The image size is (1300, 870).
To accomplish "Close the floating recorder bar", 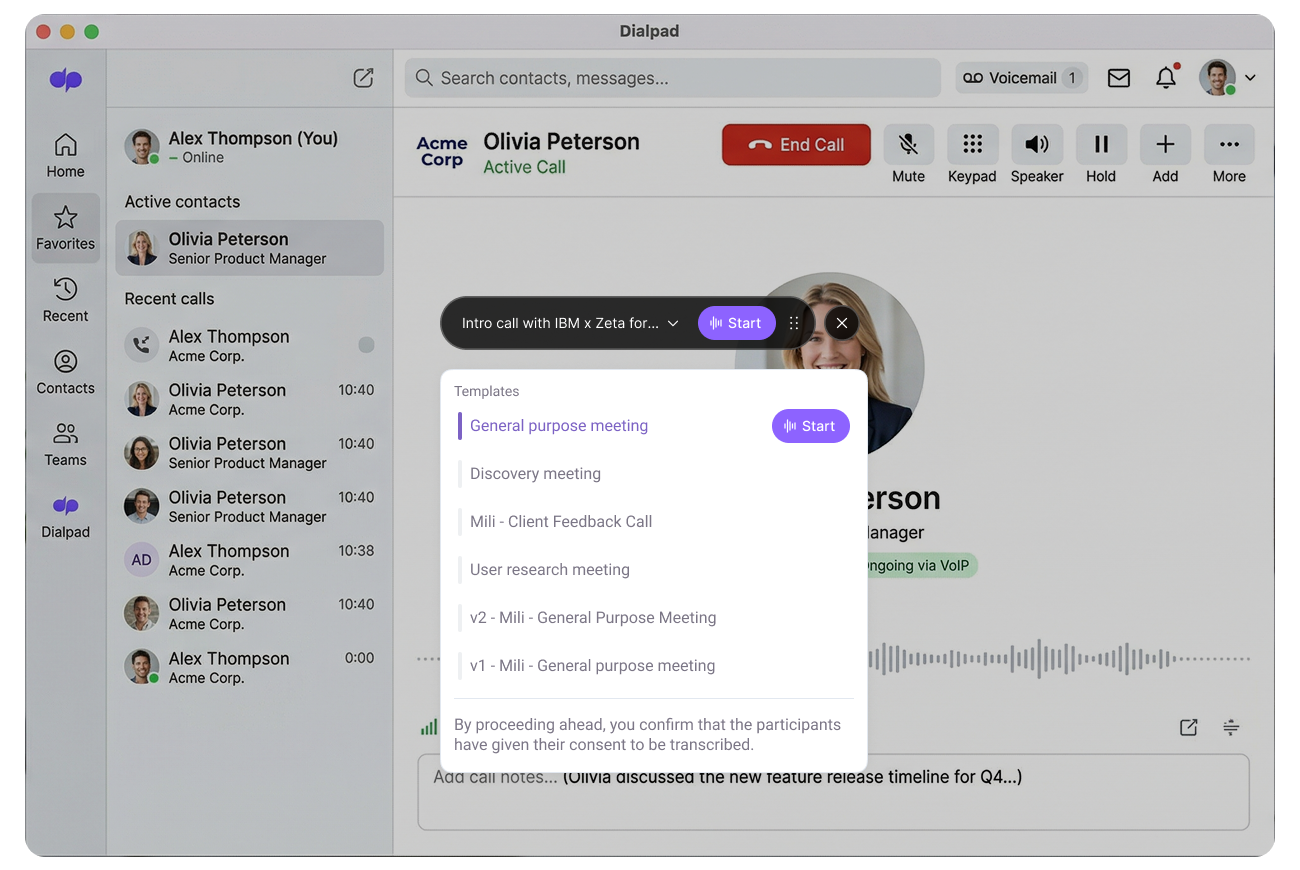I will (842, 323).
